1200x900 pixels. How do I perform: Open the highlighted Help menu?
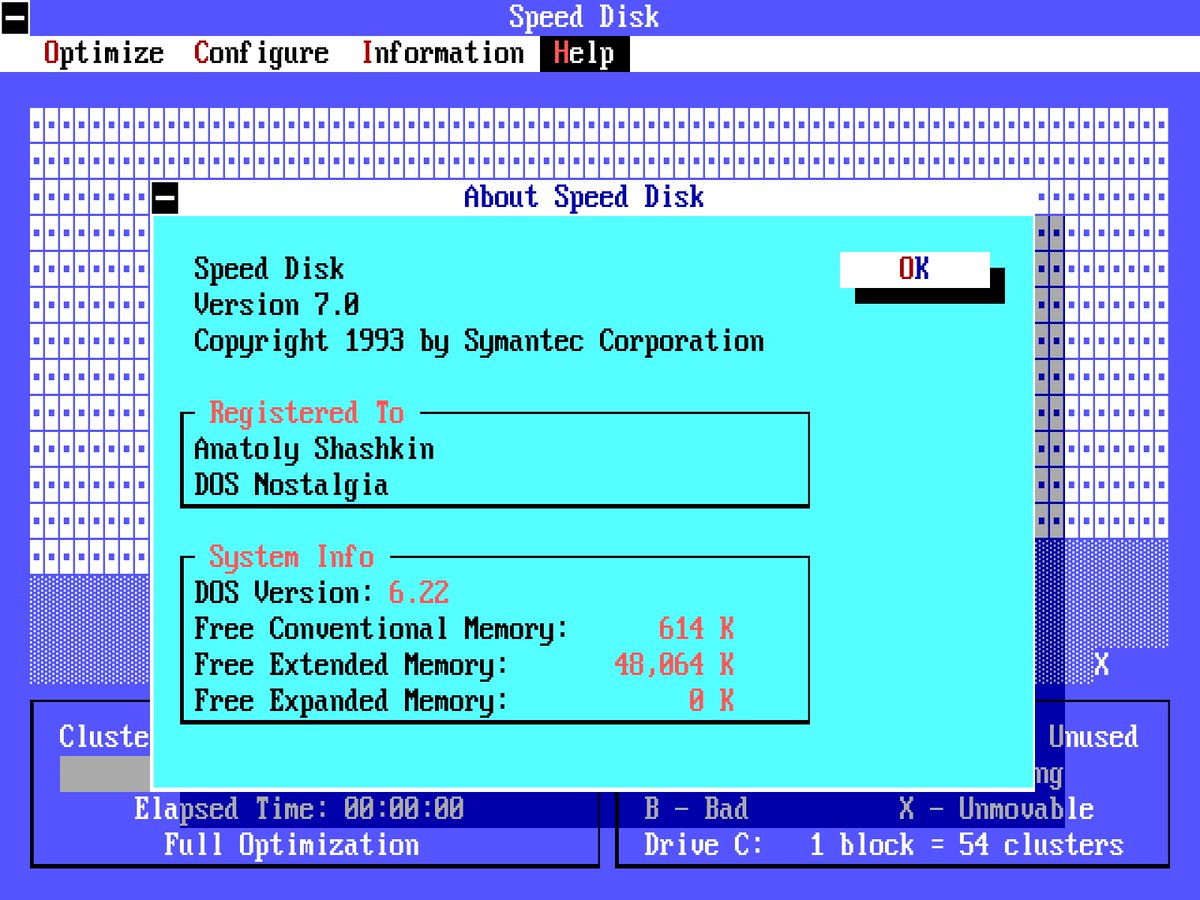click(585, 53)
